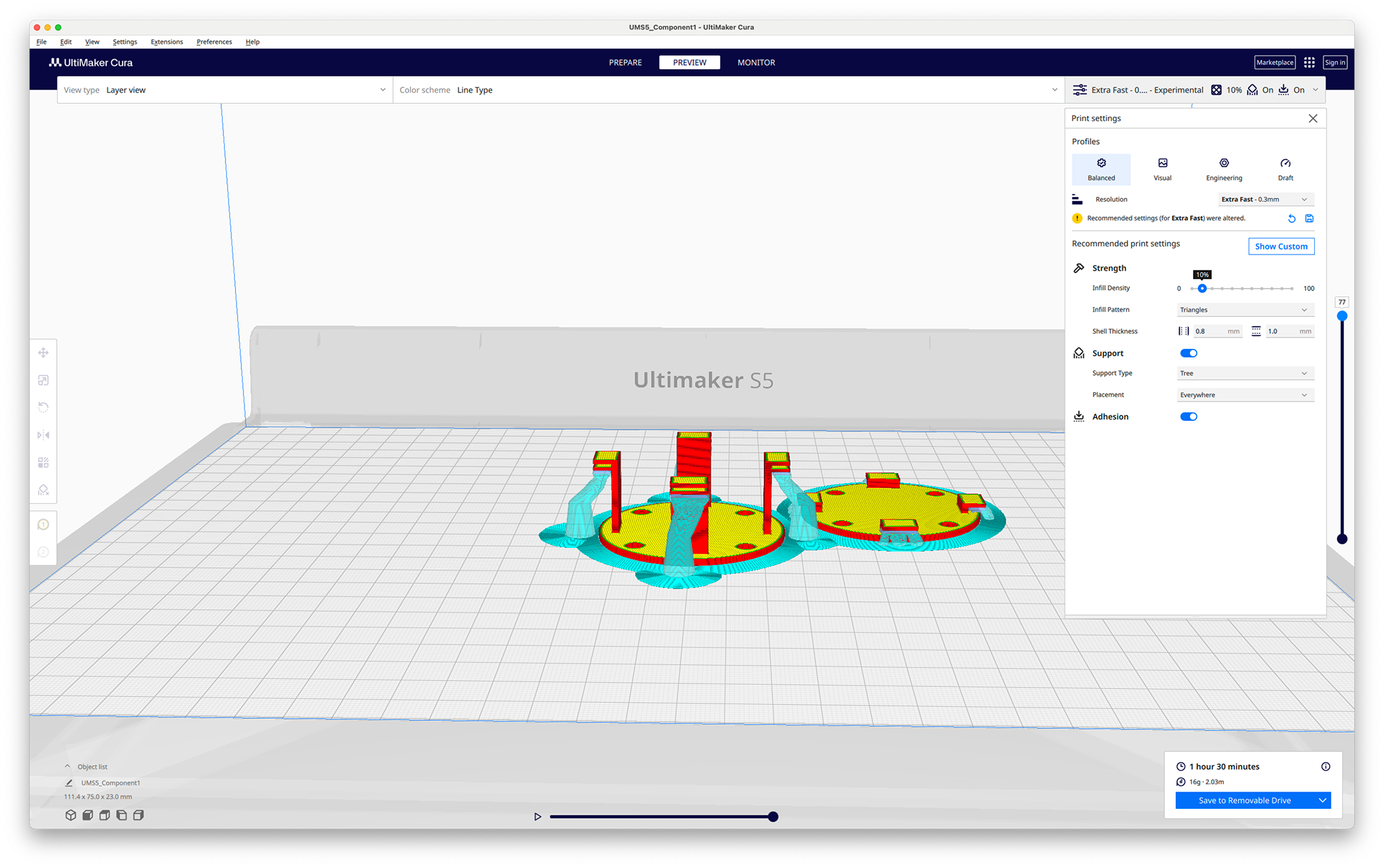The image size is (1384, 868).
Task: Close the Print settings panel
Action: (x=1313, y=118)
